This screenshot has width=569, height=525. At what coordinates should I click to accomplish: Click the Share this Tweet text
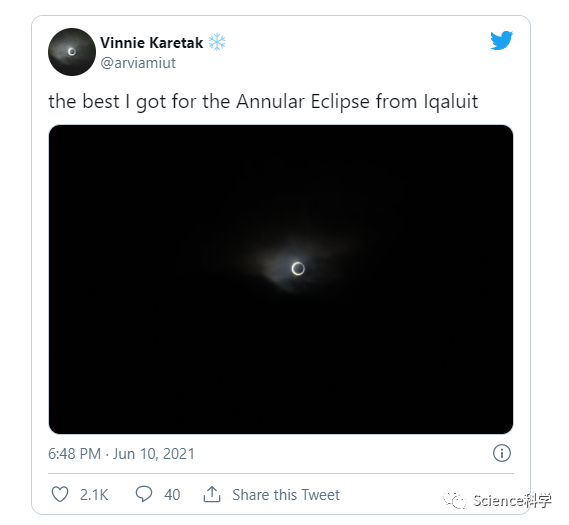pyautogui.click(x=286, y=495)
